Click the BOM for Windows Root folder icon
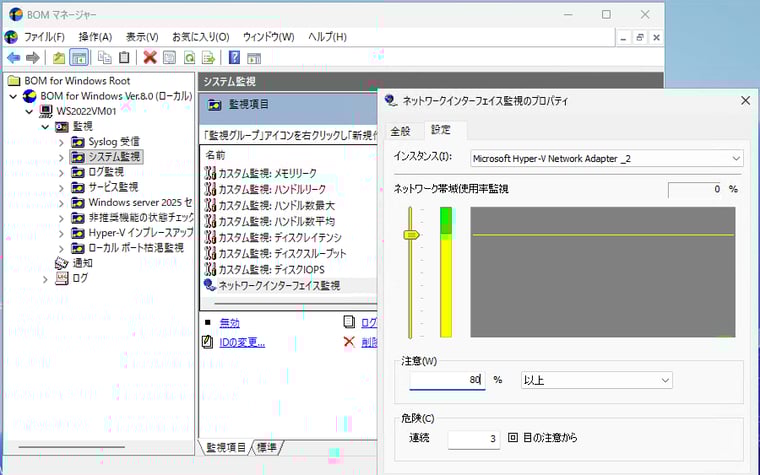 point(14,80)
